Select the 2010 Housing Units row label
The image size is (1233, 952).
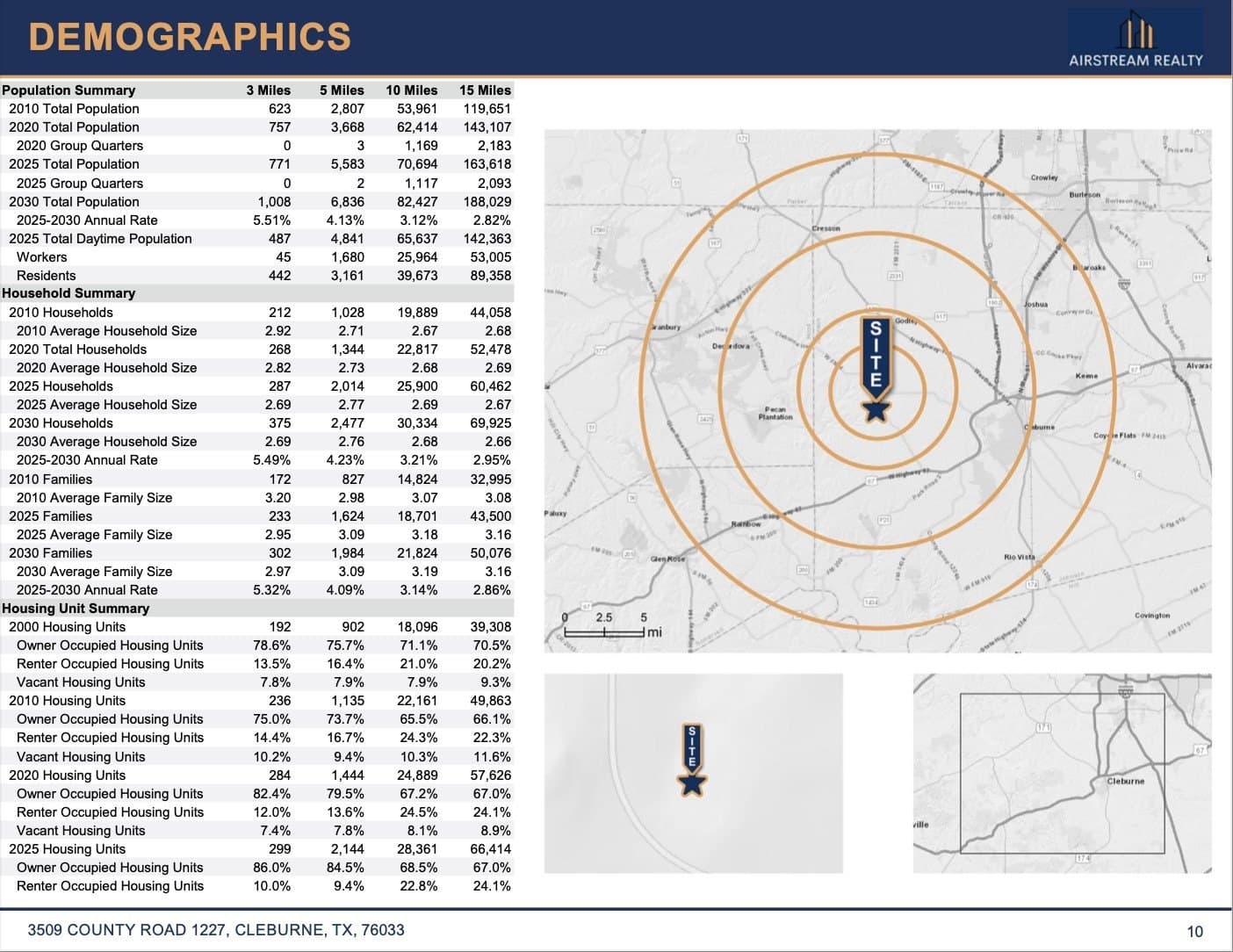pyautogui.click(x=67, y=700)
